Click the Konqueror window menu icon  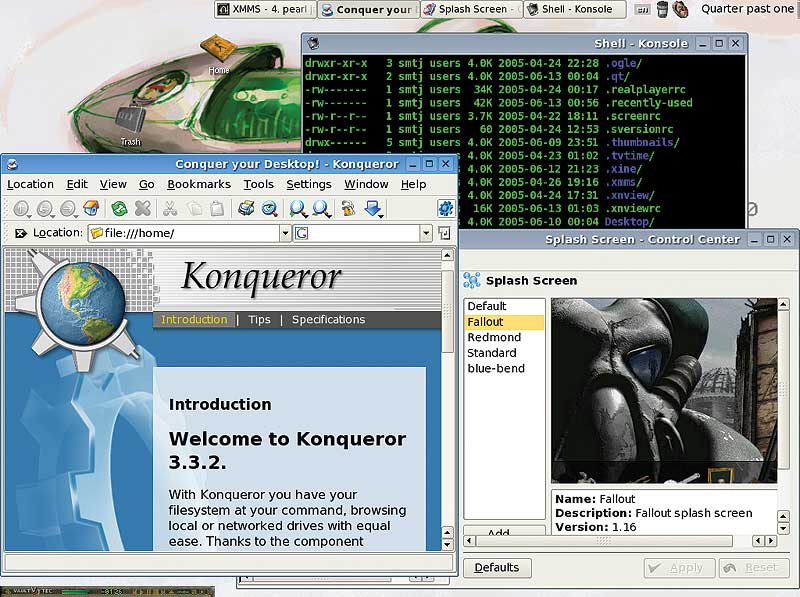[12, 164]
